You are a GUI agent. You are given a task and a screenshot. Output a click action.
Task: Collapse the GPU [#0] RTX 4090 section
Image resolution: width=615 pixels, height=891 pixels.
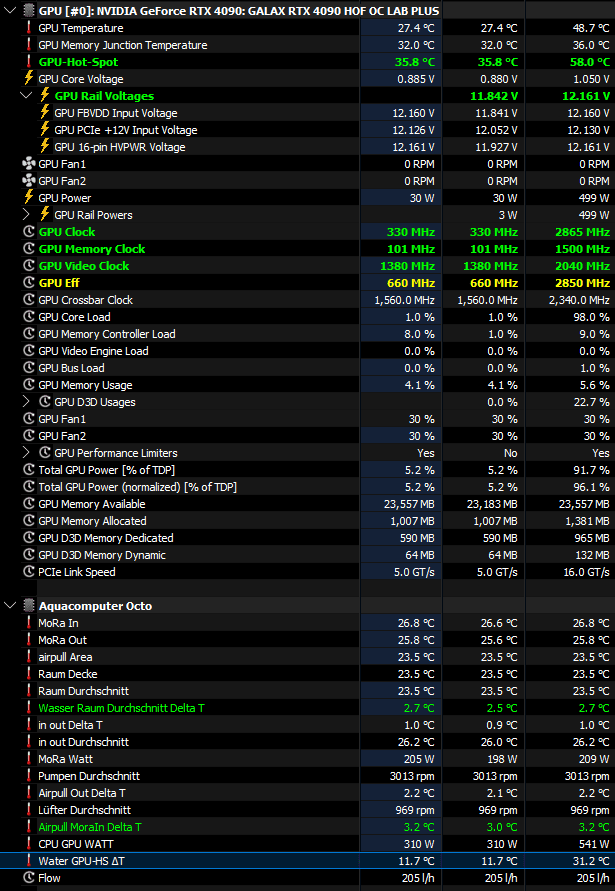coord(10,11)
